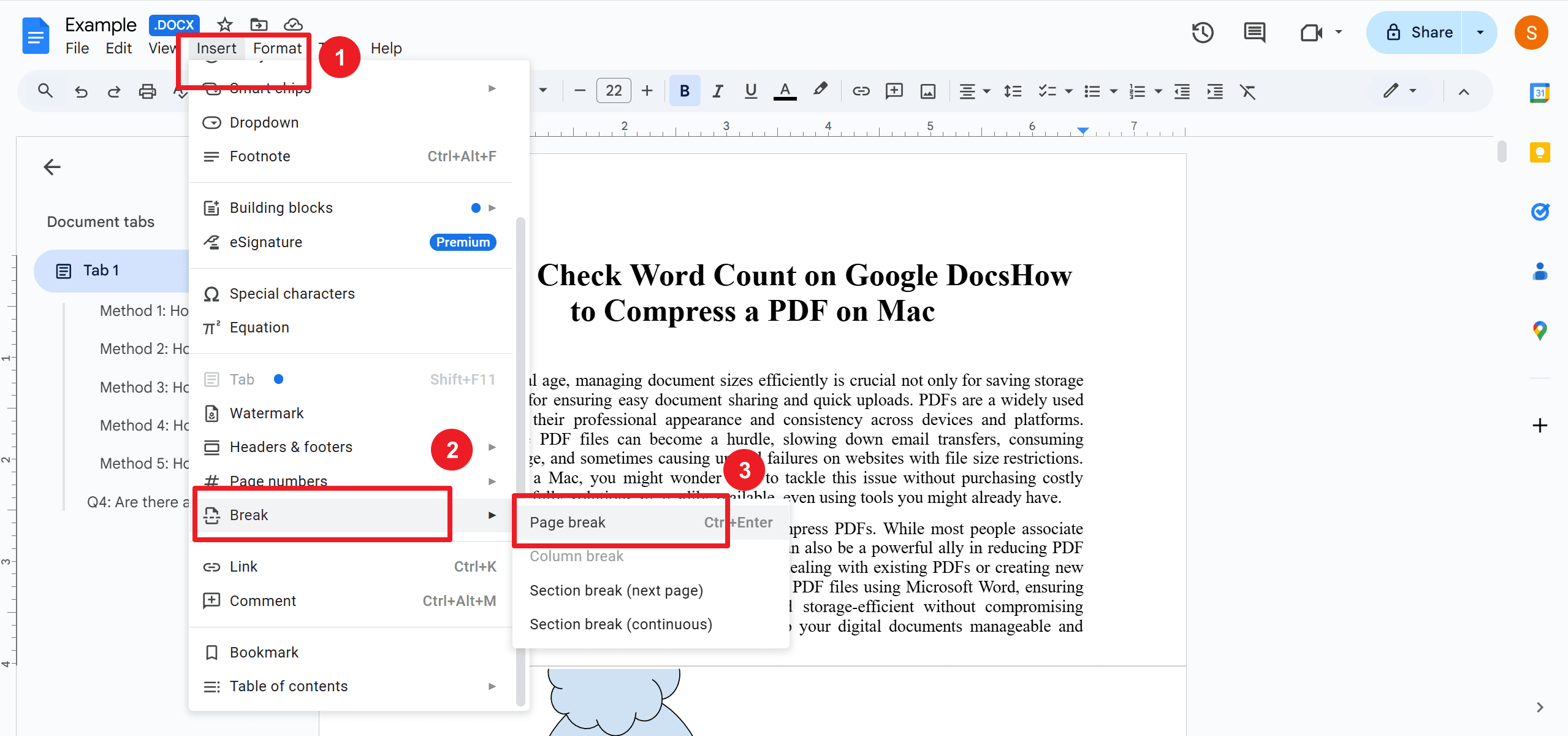Decrease the indent

tap(1182, 91)
